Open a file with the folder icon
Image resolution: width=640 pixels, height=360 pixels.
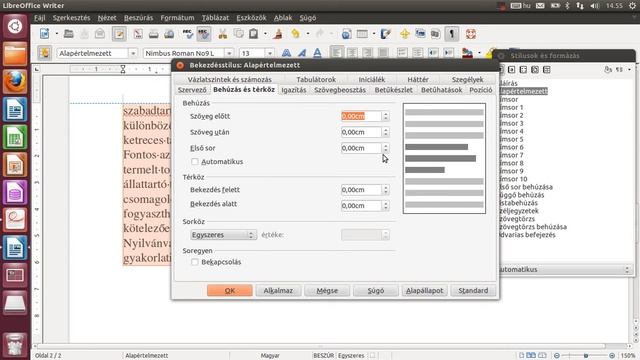pos(69,34)
